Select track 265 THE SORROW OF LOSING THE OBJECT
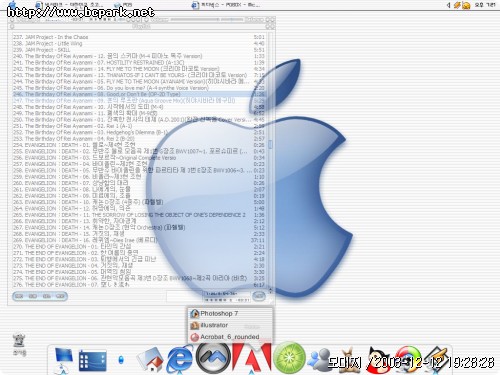Image resolution: width=500 pixels, height=375 pixels. click(139, 215)
